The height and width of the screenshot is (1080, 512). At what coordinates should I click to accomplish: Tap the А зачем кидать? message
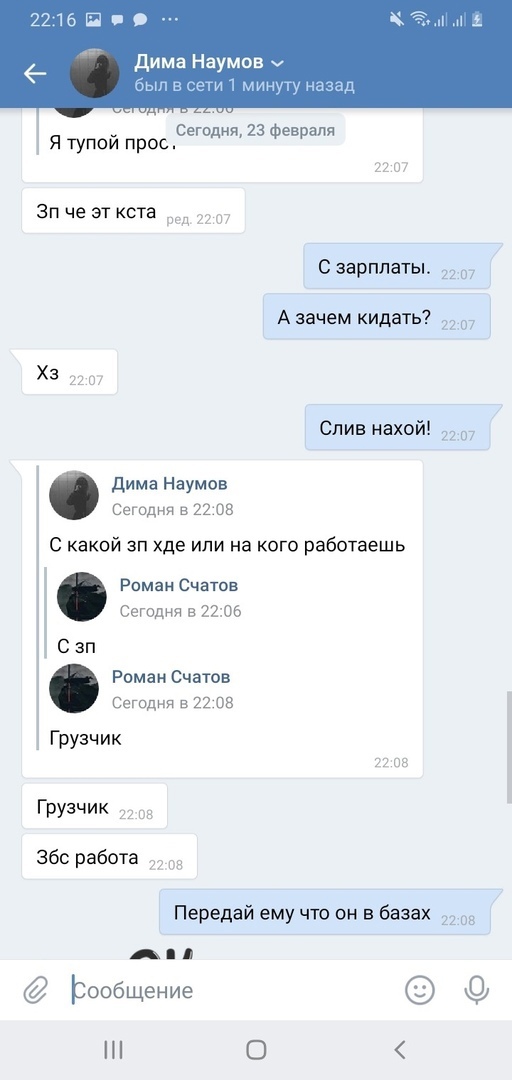(376, 316)
